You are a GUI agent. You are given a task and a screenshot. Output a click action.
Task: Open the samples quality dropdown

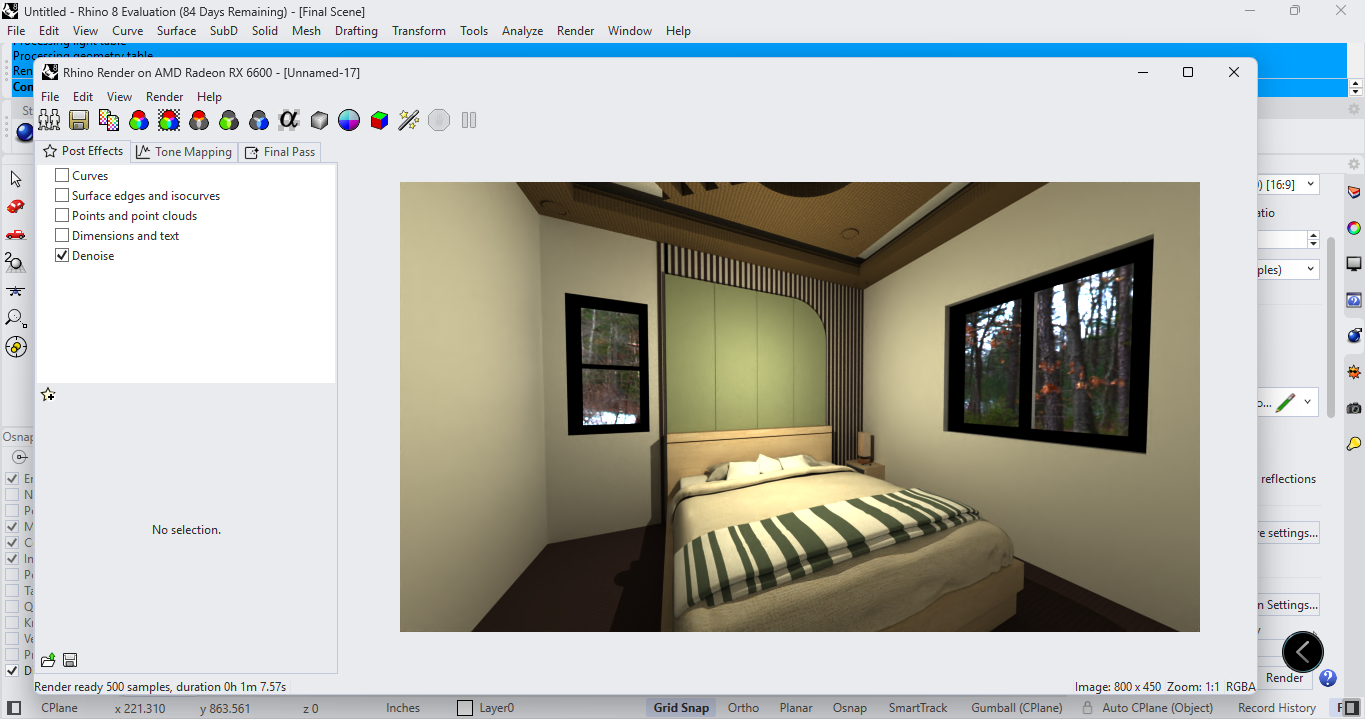1310,270
